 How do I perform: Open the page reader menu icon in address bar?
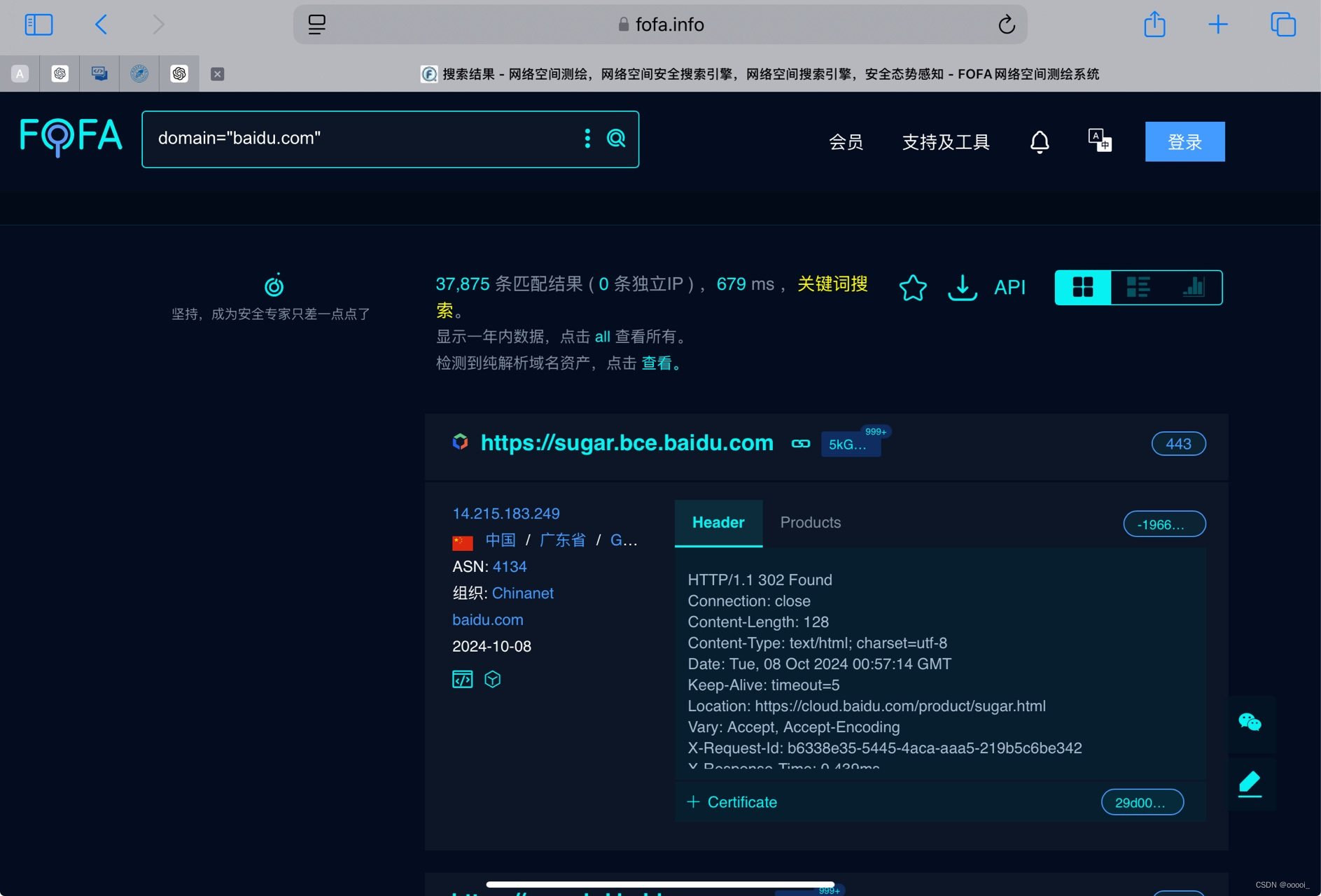pos(317,24)
